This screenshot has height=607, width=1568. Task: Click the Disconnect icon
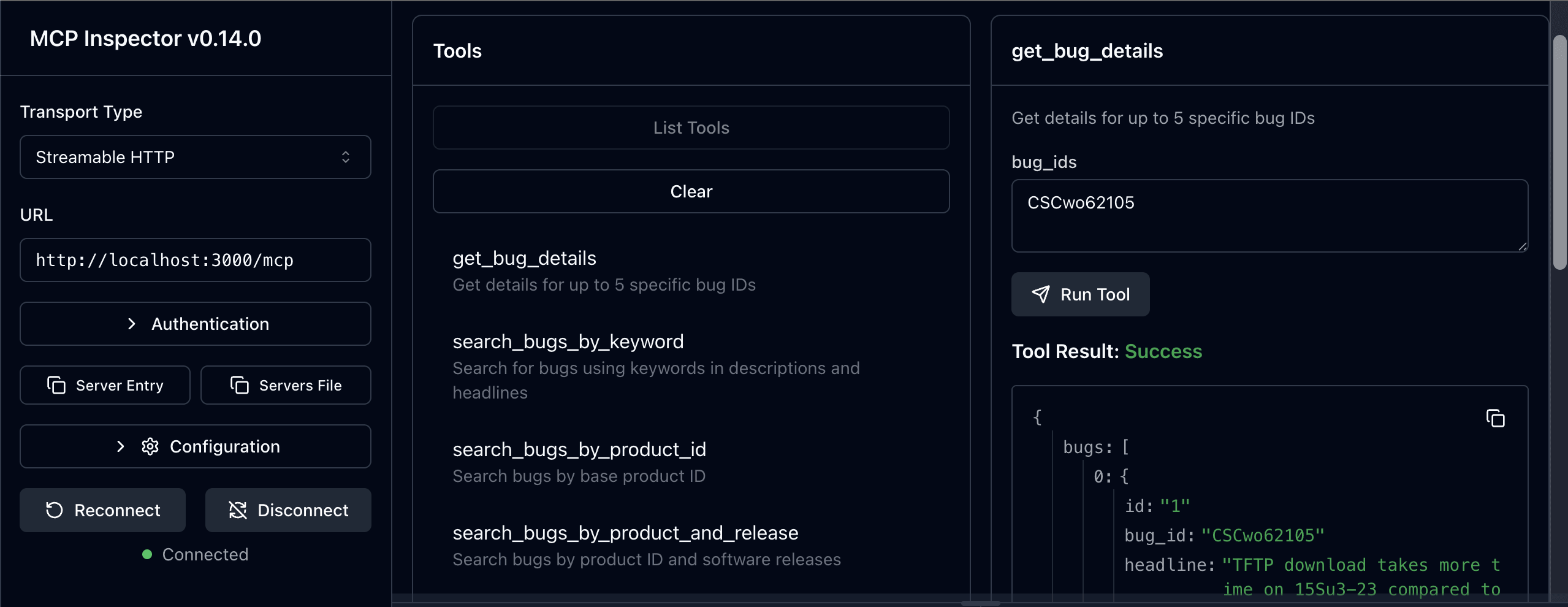238,510
